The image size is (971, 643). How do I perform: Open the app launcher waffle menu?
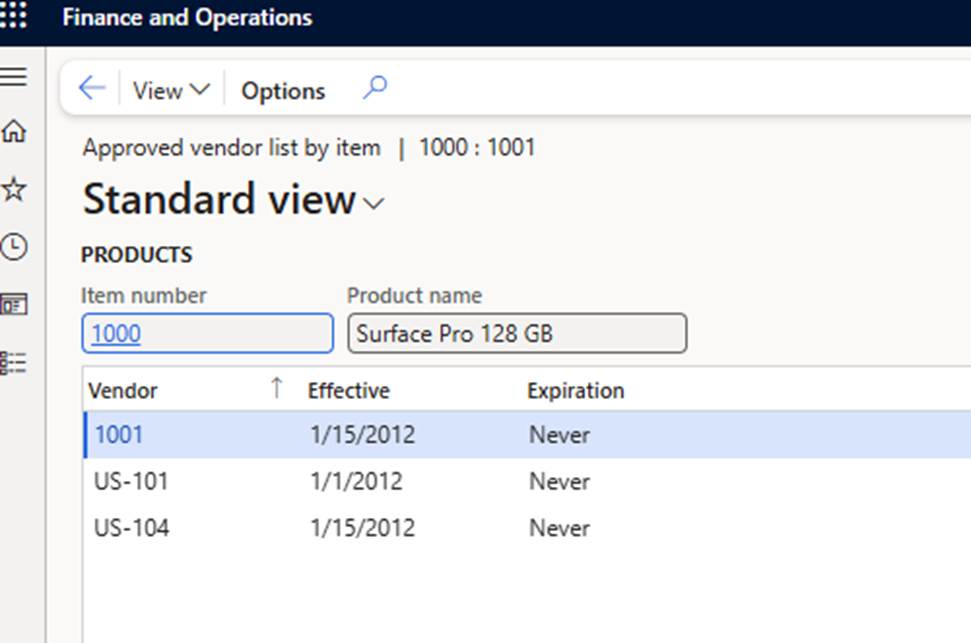click(14, 17)
